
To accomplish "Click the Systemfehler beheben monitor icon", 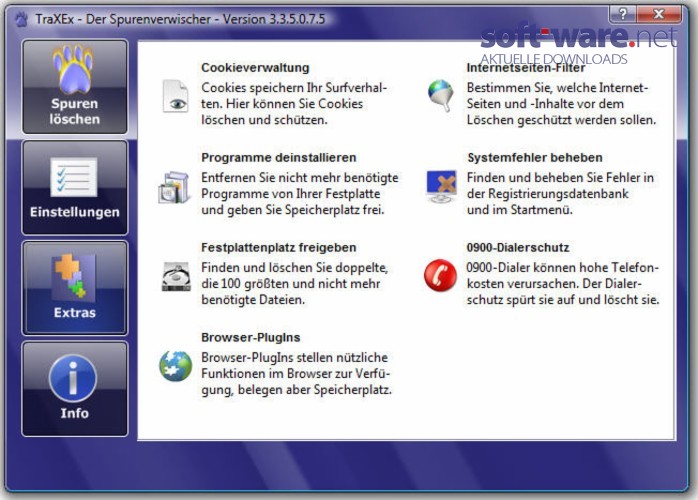I will point(441,186).
